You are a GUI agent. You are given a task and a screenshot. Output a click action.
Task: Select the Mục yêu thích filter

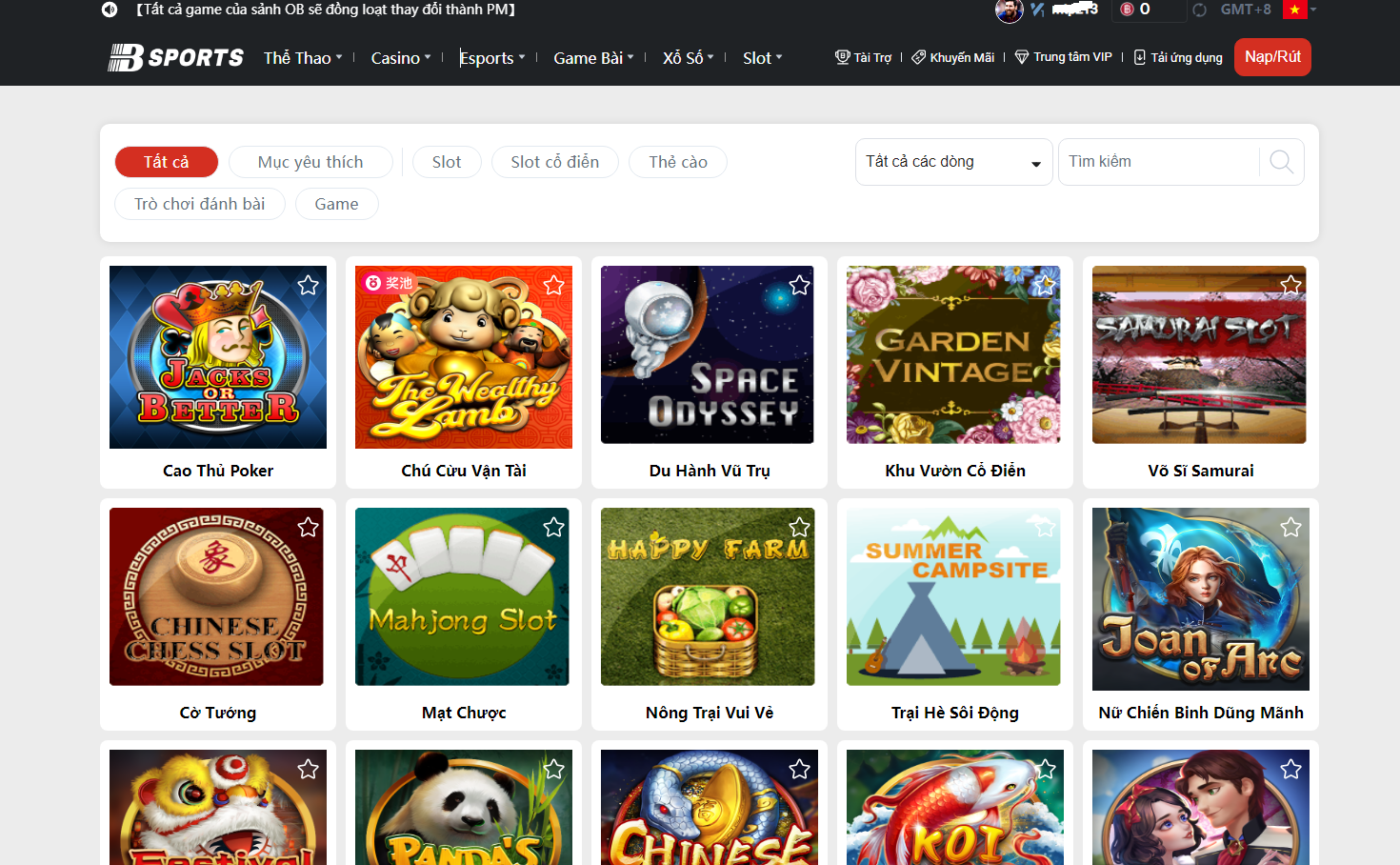[310, 162]
